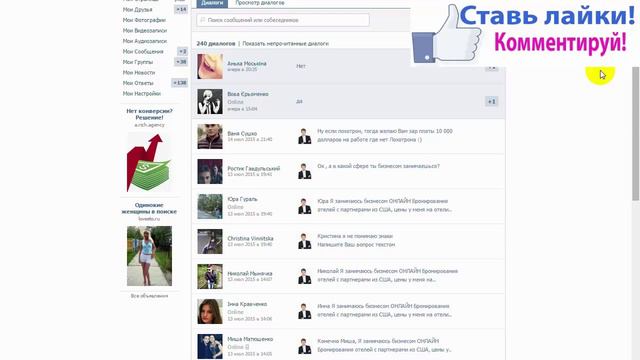Focus the message search field
Image resolution: width=640 pixels, height=360 pixels.
point(283,20)
